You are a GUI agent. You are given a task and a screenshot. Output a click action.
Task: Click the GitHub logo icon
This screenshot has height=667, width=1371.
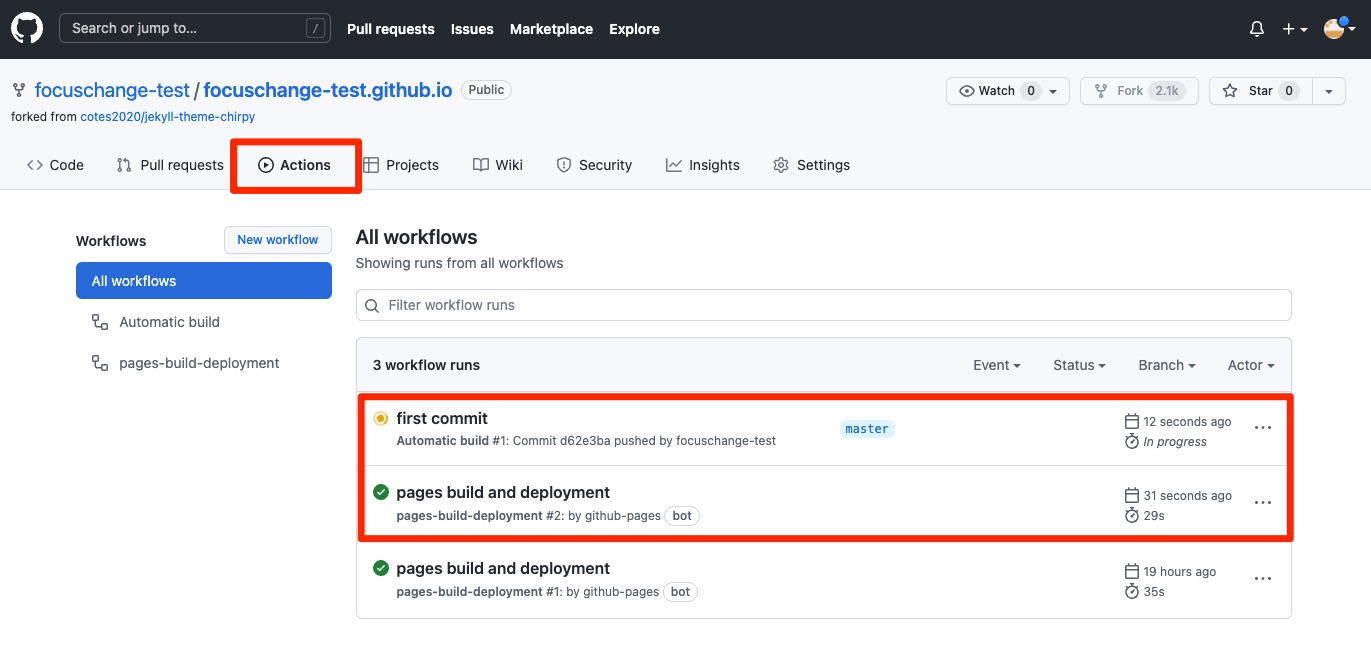click(27, 28)
